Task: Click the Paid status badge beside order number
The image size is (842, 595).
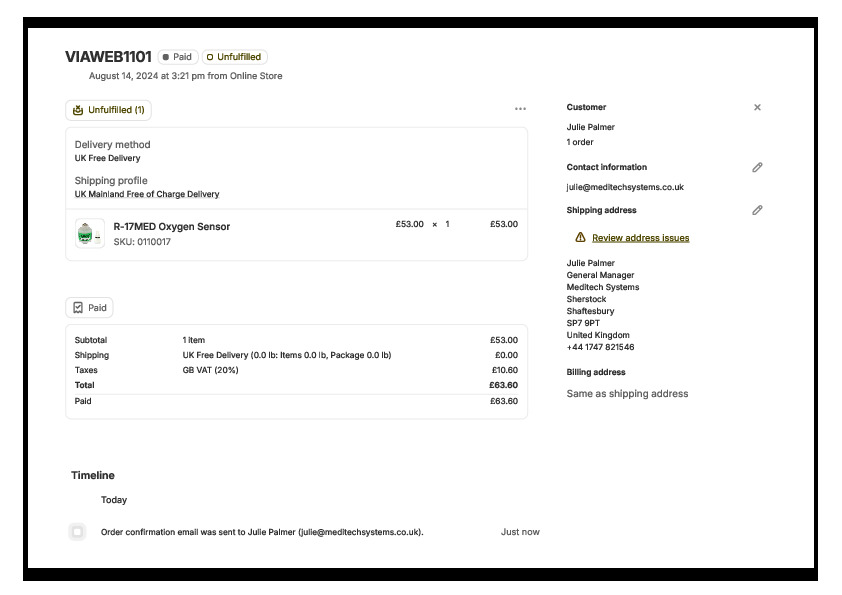Action: click(x=178, y=57)
